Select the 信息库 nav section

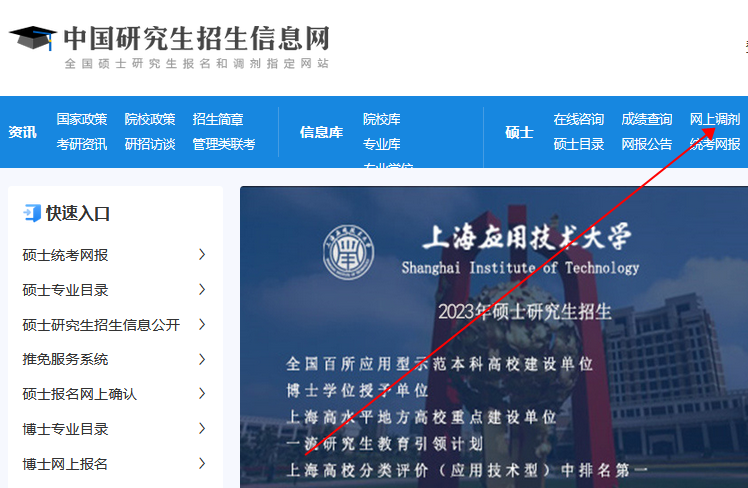tap(321, 132)
